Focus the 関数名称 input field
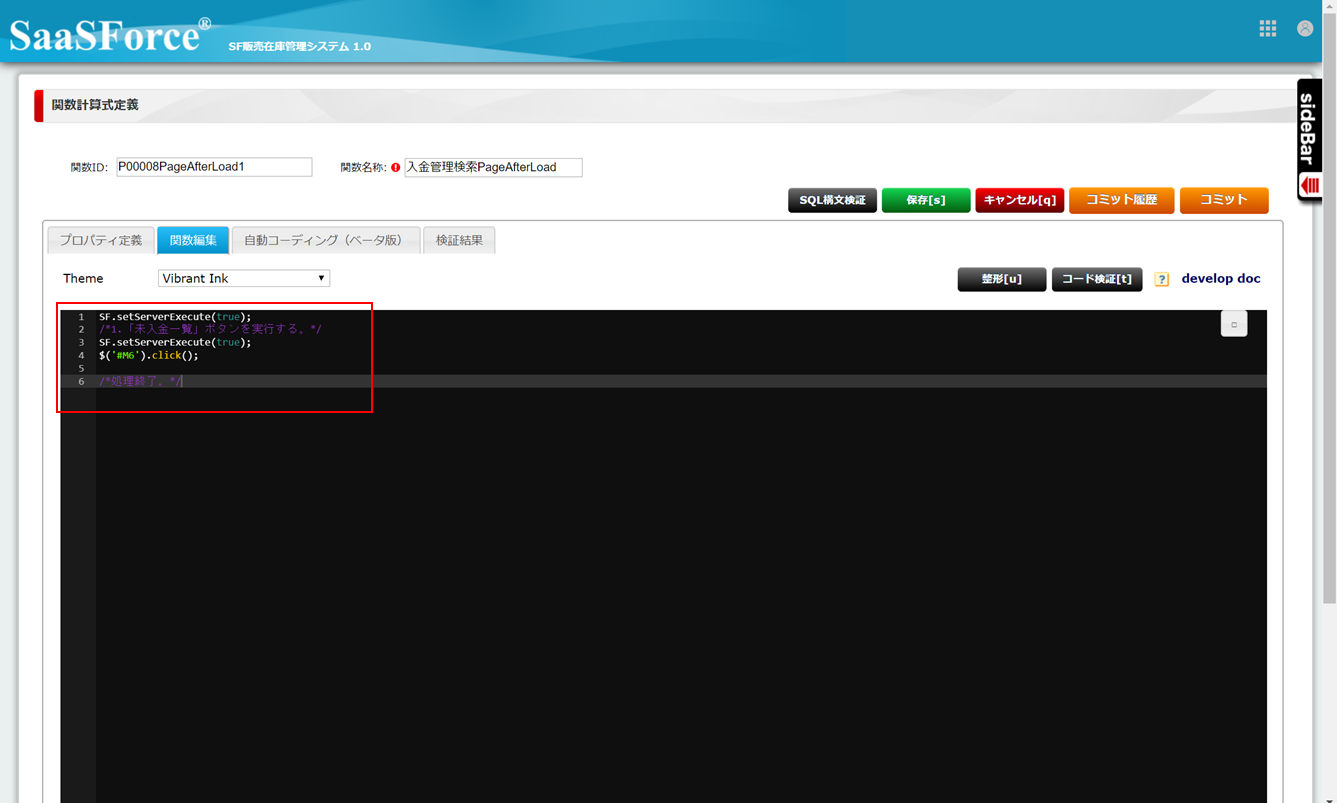The image size is (1337, 803). point(493,167)
